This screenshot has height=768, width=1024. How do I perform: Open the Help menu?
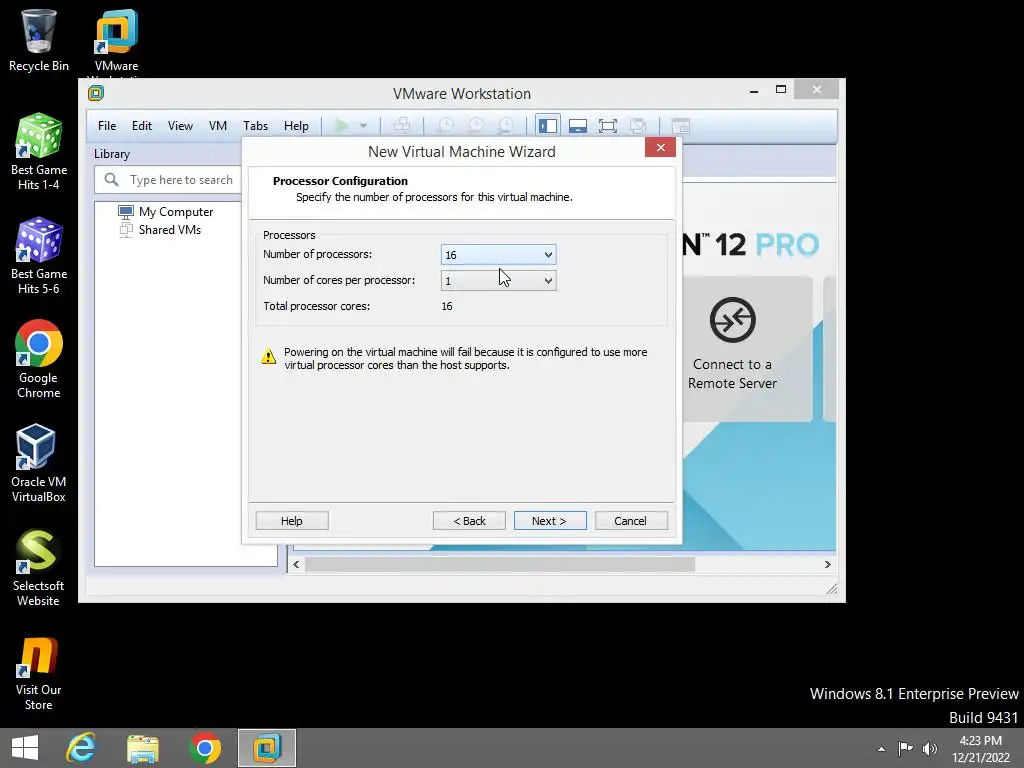coord(296,125)
